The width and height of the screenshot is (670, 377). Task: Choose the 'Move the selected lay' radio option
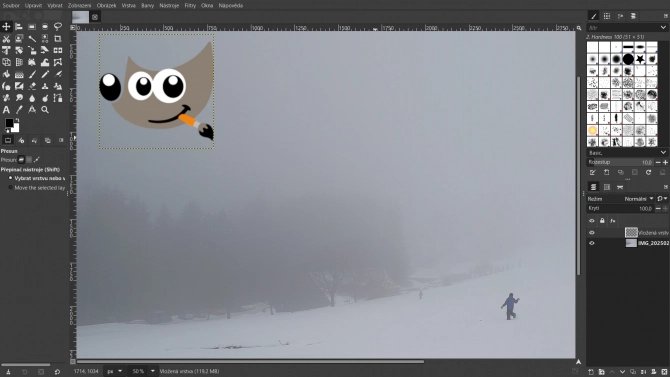tap(11, 188)
